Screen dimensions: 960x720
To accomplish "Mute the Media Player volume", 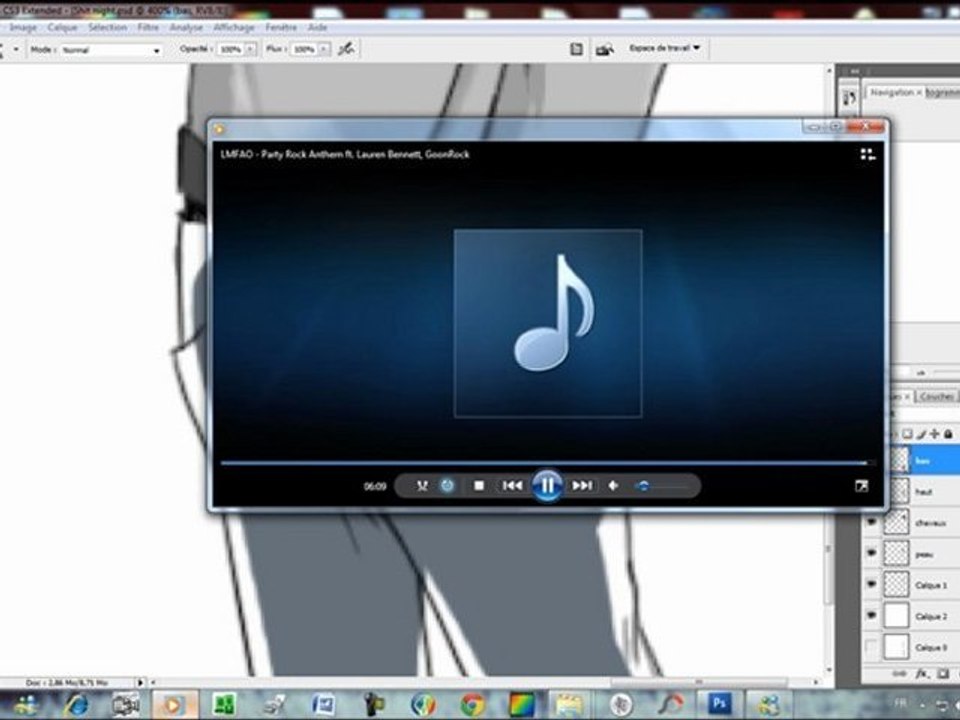I will [613, 486].
